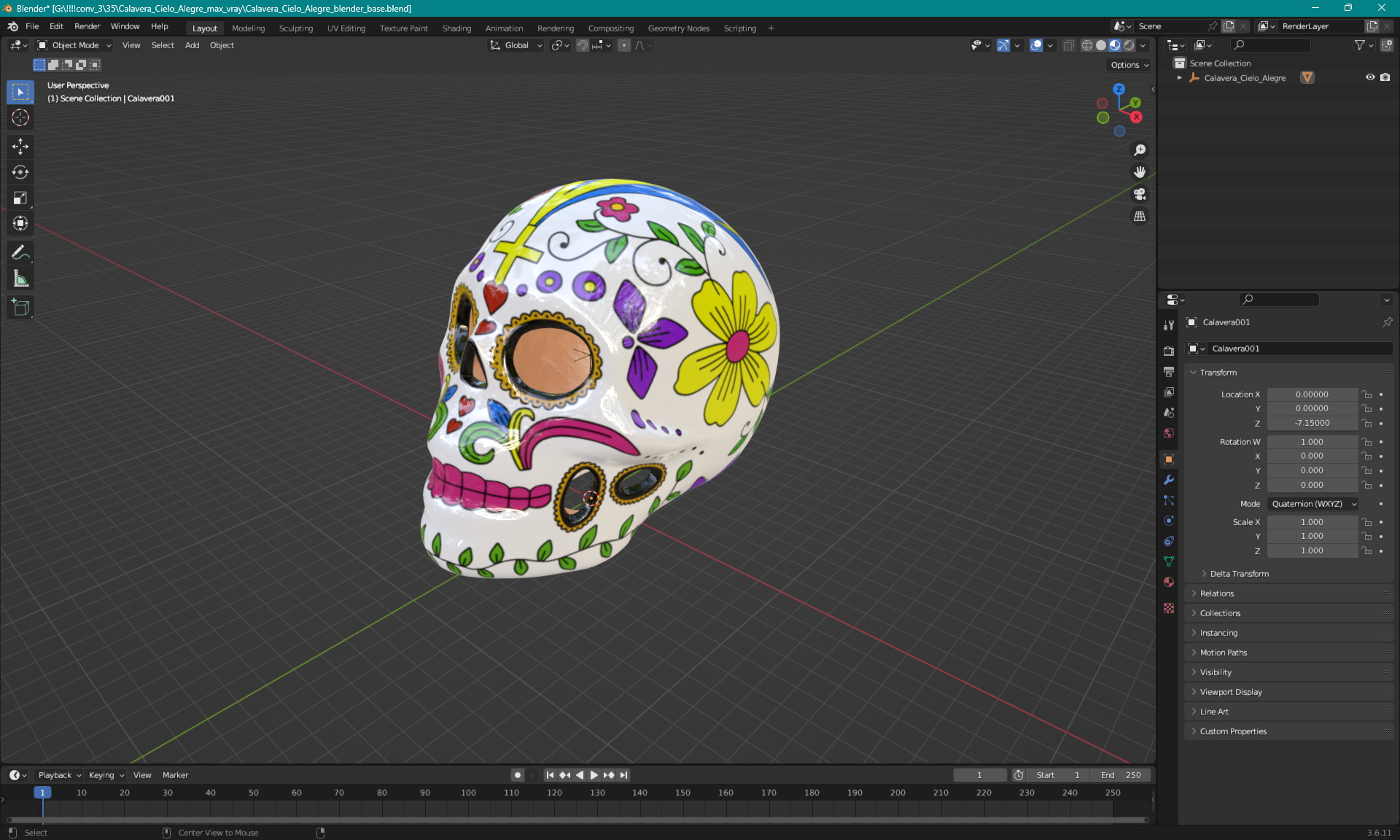Toggle camera view icon in viewport
The width and height of the screenshot is (1400, 840).
(1140, 194)
